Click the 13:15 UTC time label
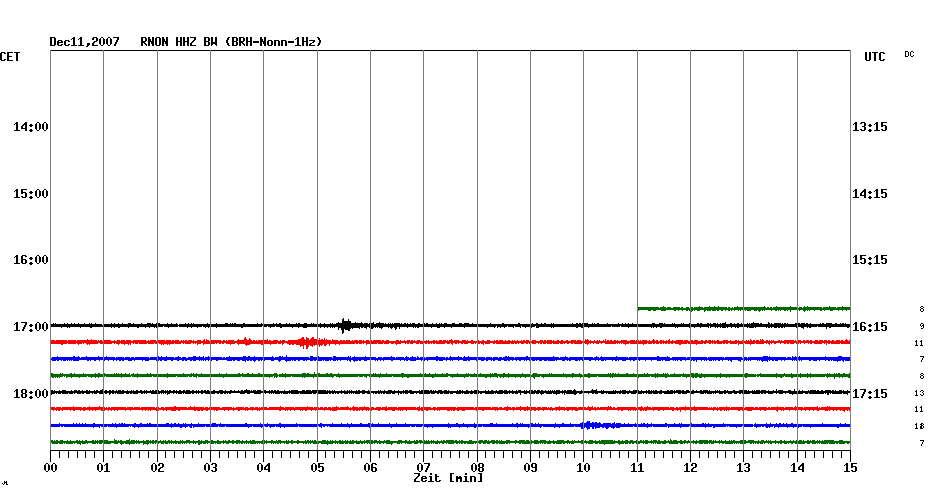This screenshot has height=494, width=930. (x=870, y=127)
